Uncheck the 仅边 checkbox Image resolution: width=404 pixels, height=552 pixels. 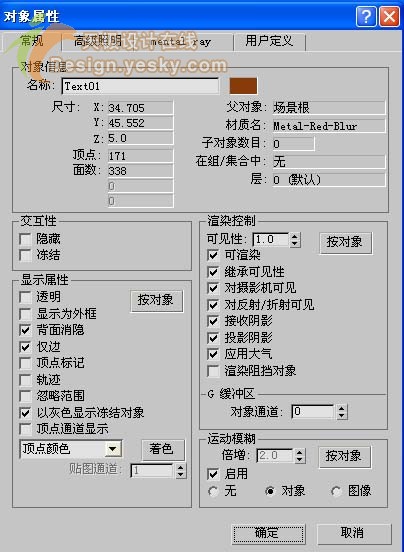coord(26,347)
